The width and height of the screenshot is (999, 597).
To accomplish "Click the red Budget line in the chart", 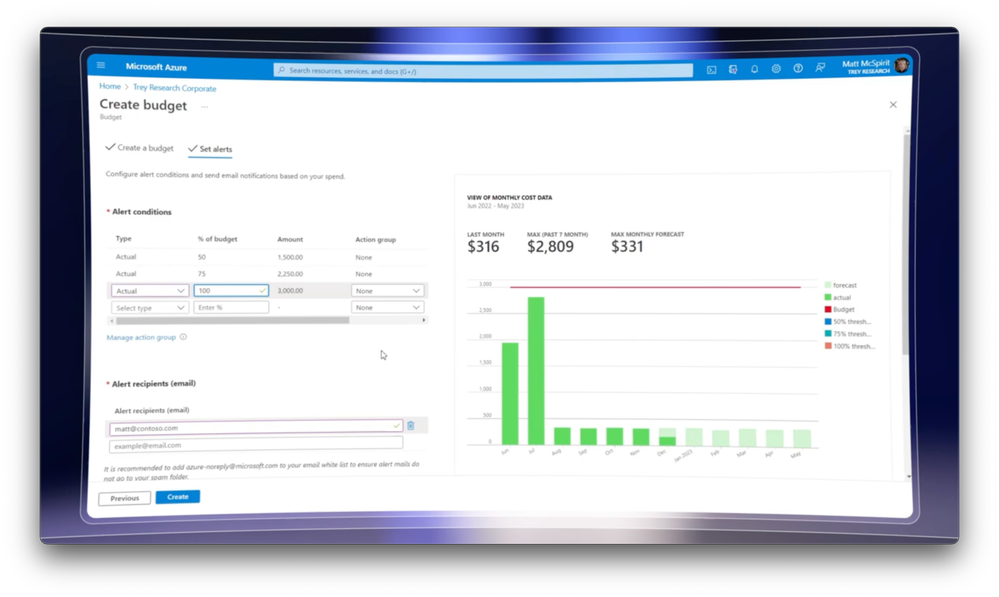I will pos(655,287).
